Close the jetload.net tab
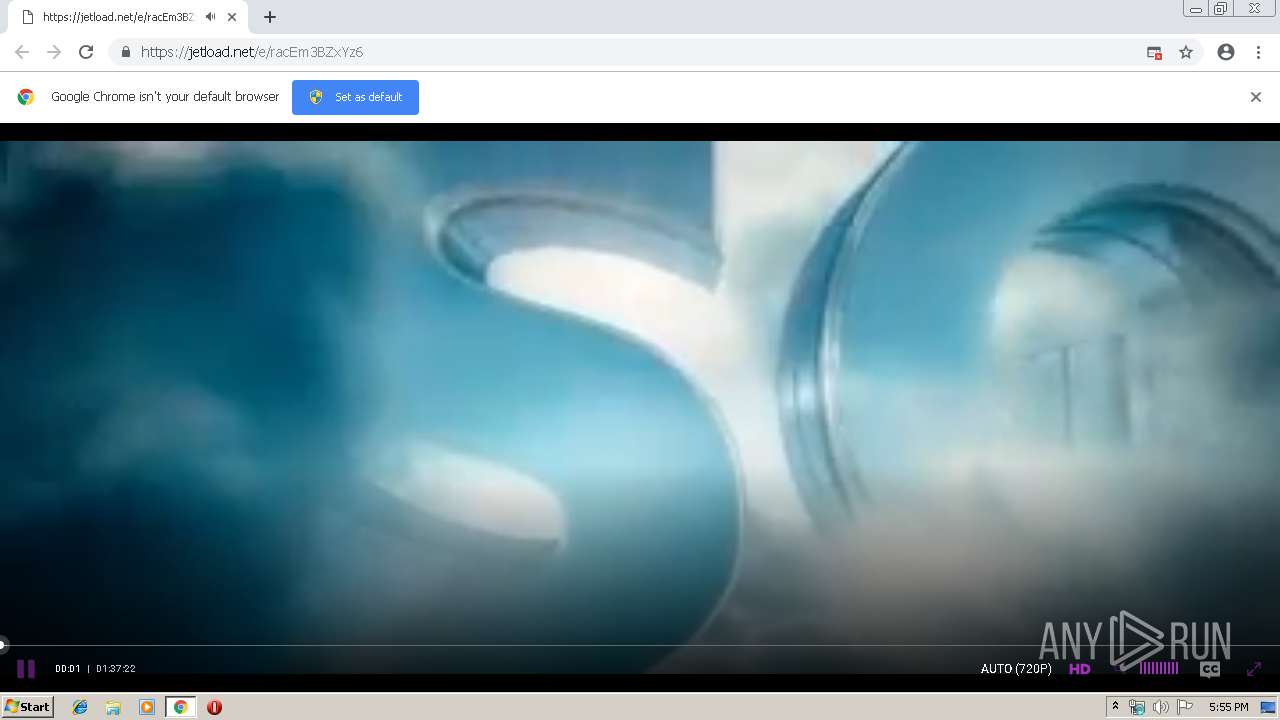1280x720 pixels. 232,17
